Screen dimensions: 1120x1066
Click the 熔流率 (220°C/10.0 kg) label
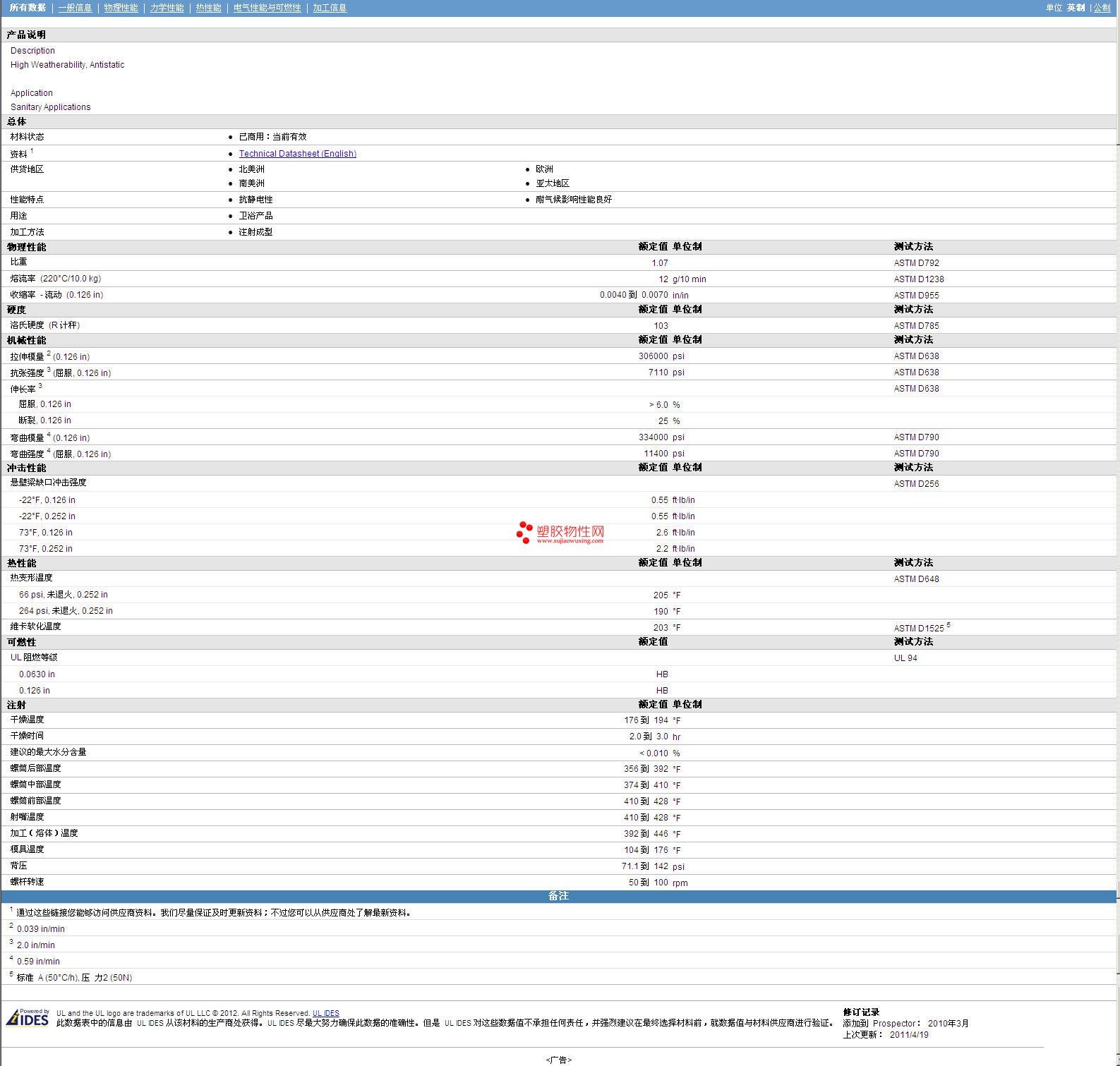(x=55, y=279)
